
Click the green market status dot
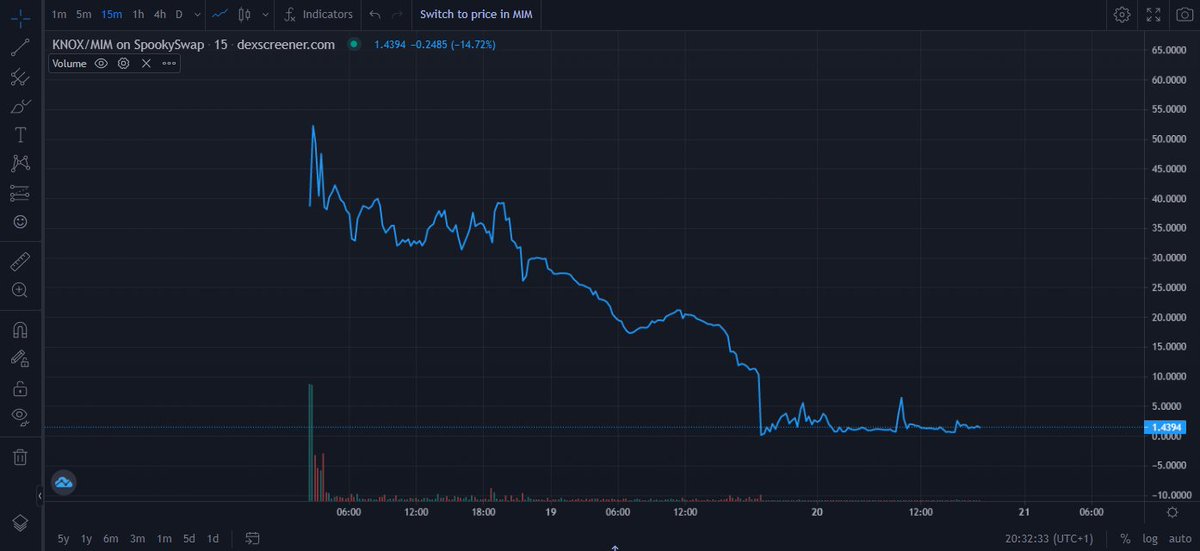354,44
